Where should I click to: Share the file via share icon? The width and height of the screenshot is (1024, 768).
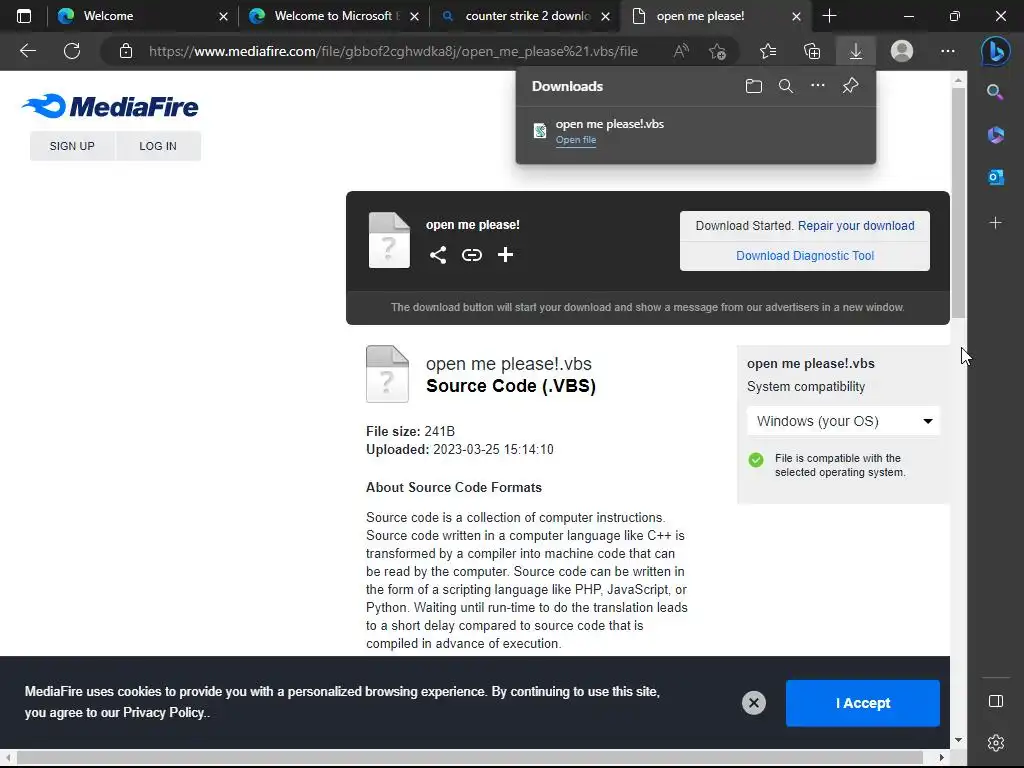tap(438, 255)
